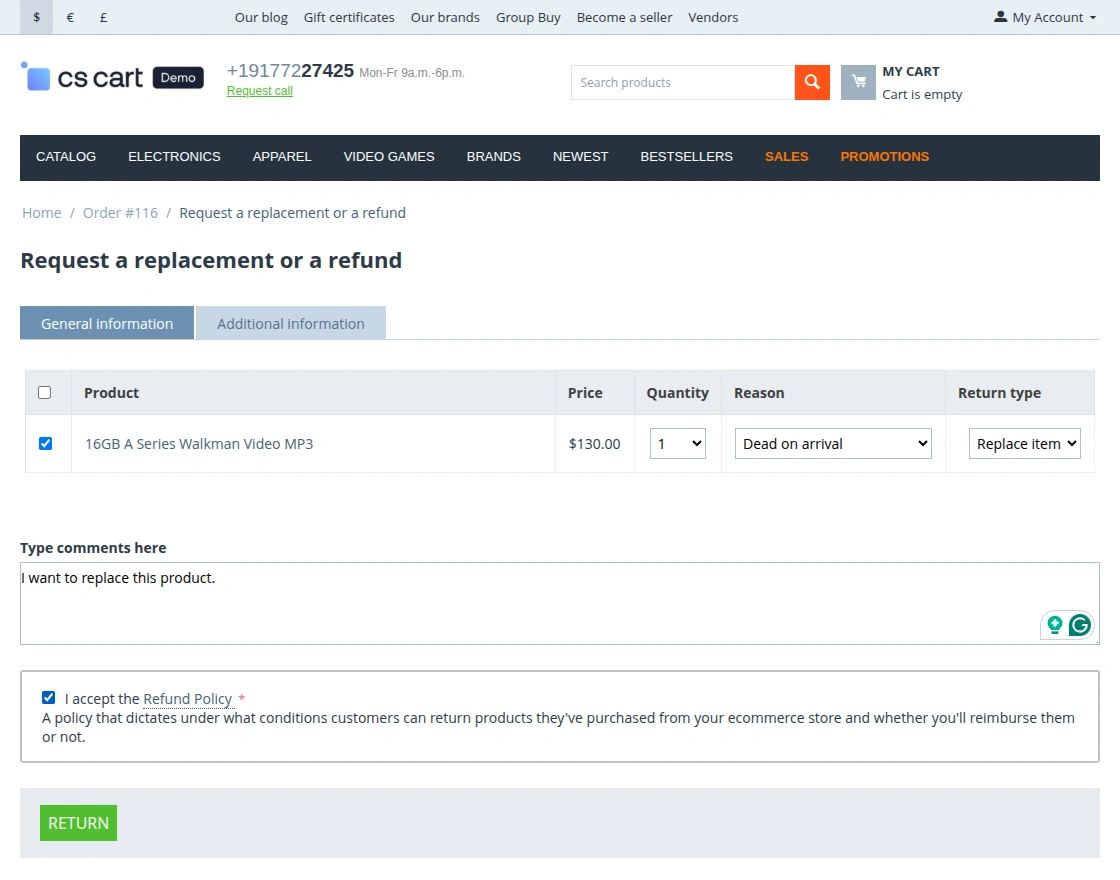The height and width of the screenshot is (880, 1120).
Task: Click the green lightbulb suggestion icon
Action: click(x=1054, y=625)
